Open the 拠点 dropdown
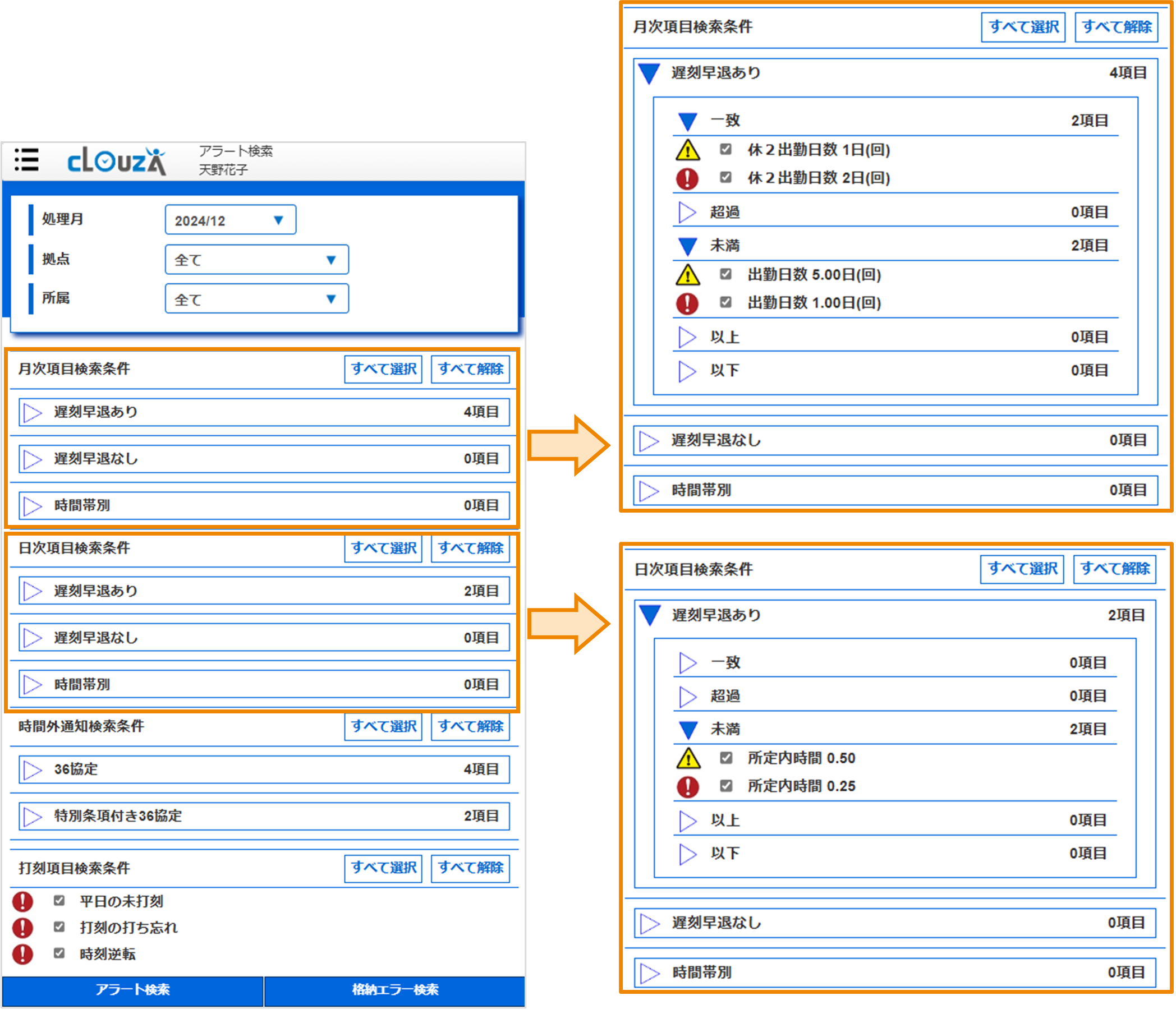Screen dimensions: 1176x1014 pos(256,260)
